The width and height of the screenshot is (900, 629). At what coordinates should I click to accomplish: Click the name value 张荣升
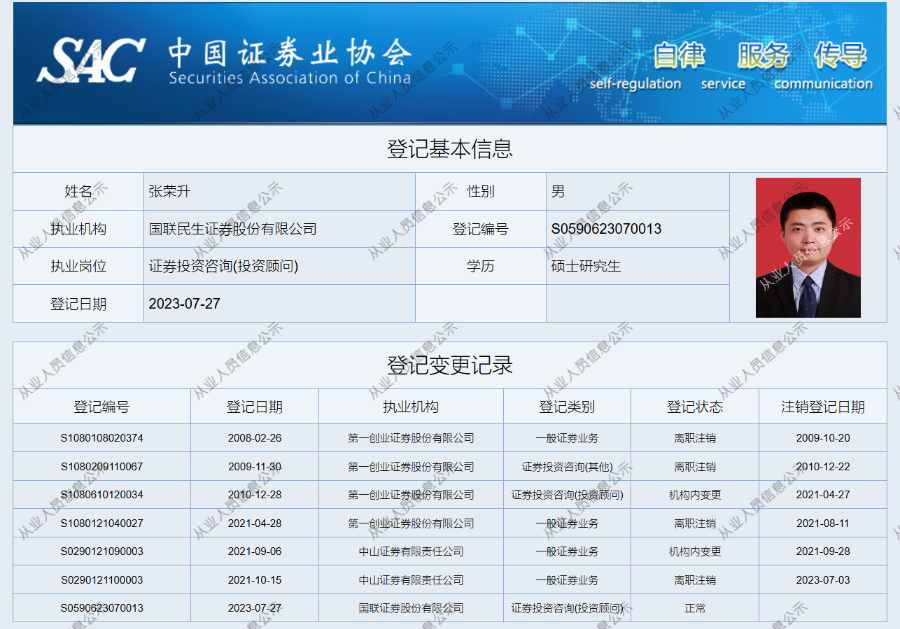[x=169, y=191]
